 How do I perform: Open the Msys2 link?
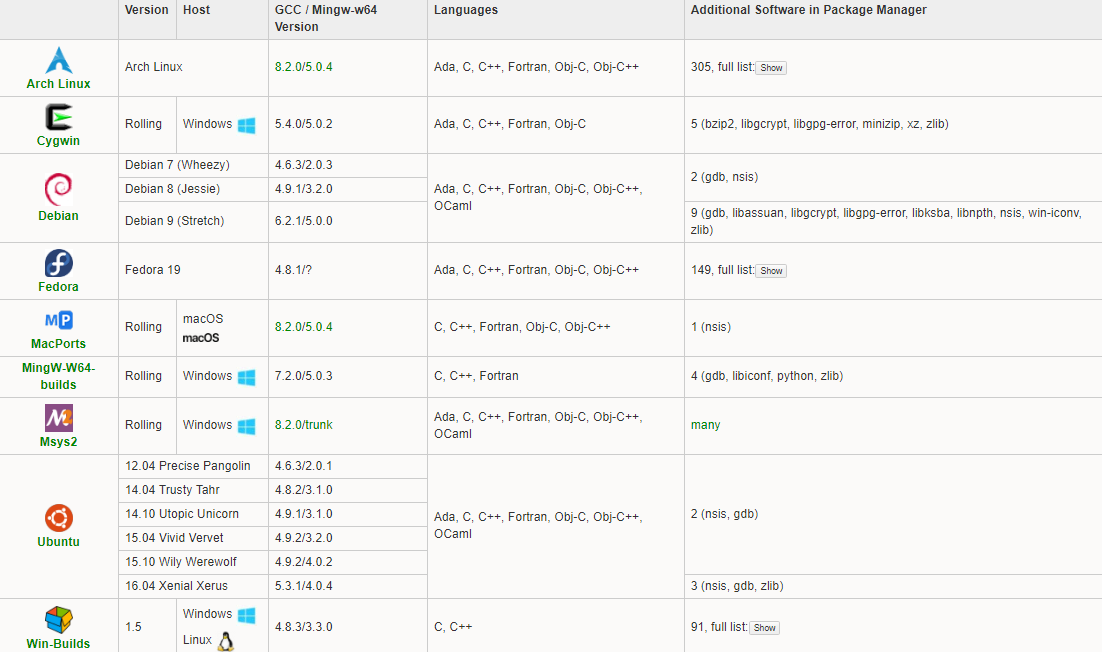tap(58, 442)
